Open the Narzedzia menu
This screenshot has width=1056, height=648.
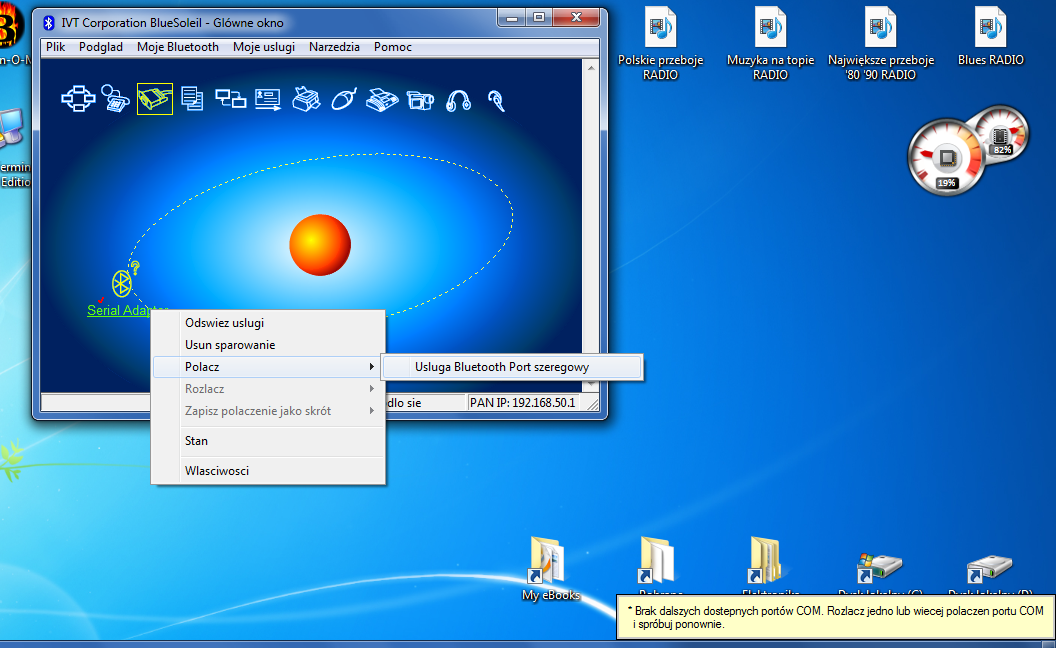(x=334, y=47)
